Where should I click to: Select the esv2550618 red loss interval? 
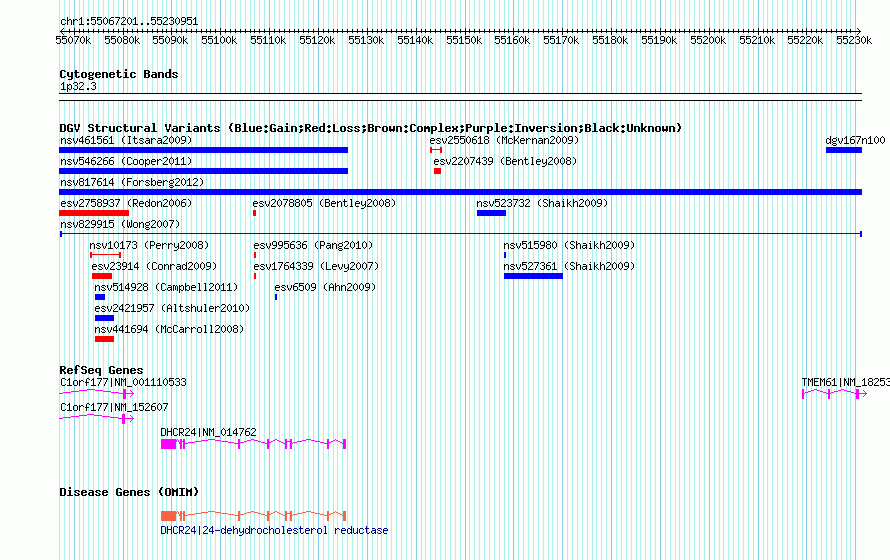(x=436, y=150)
